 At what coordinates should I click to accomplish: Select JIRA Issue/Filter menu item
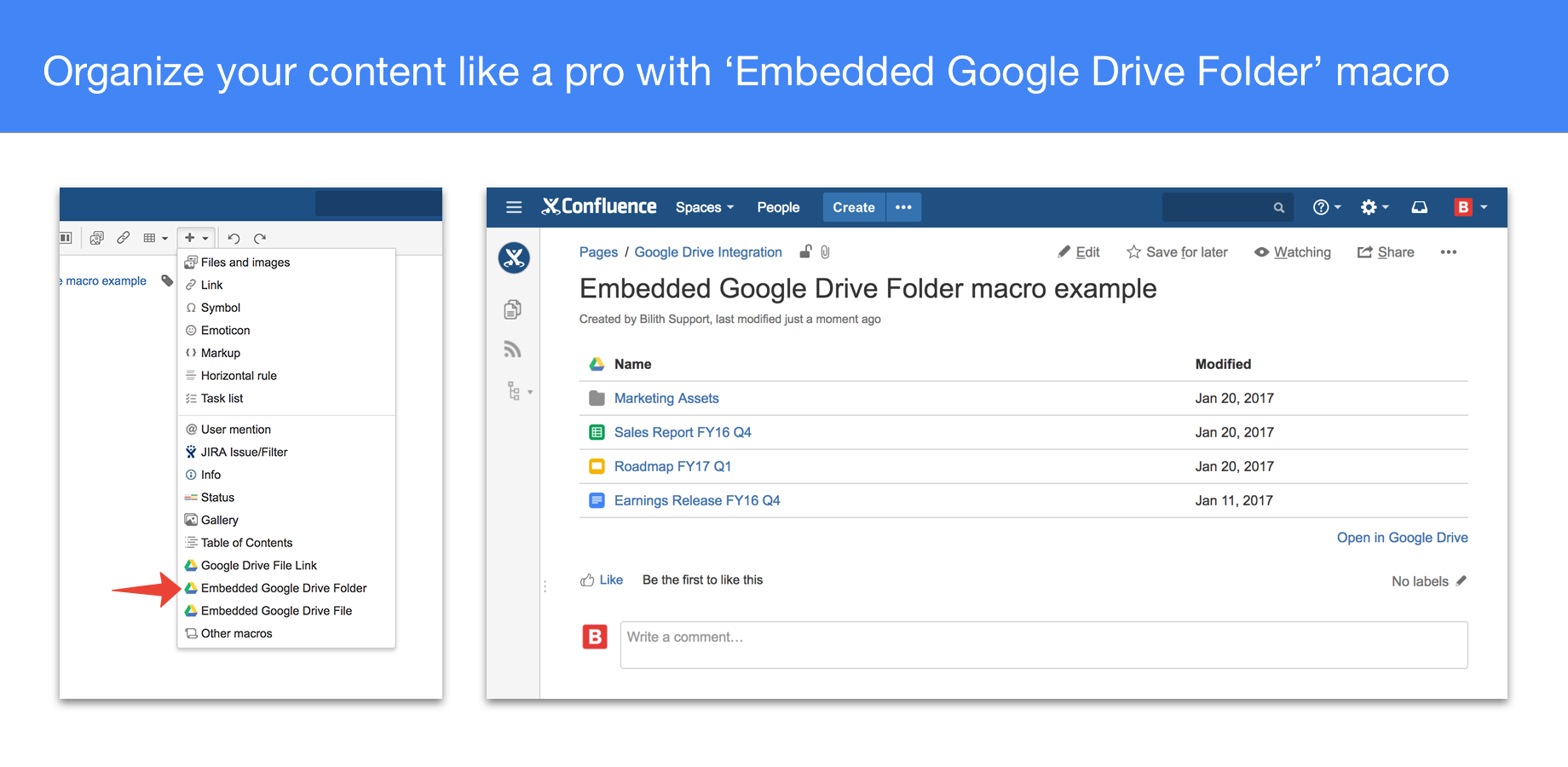click(286, 453)
